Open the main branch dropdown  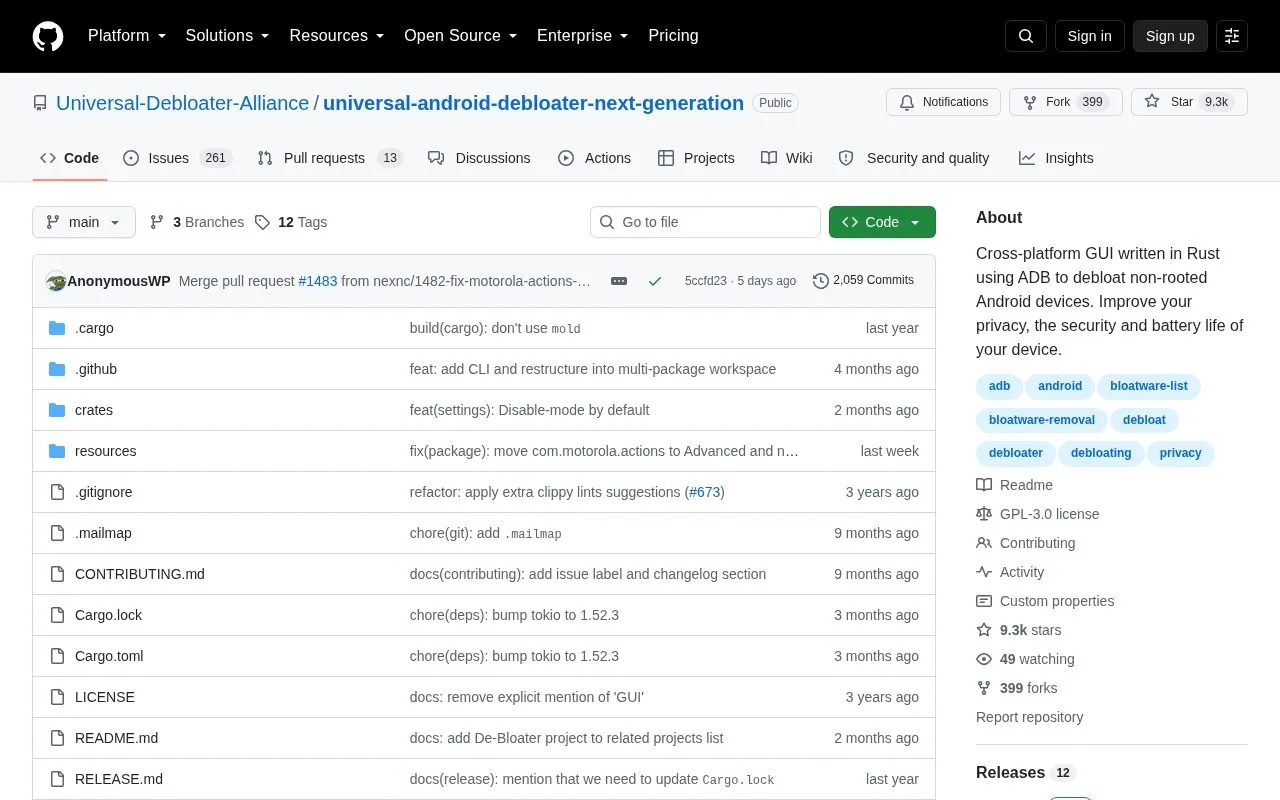(x=84, y=222)
